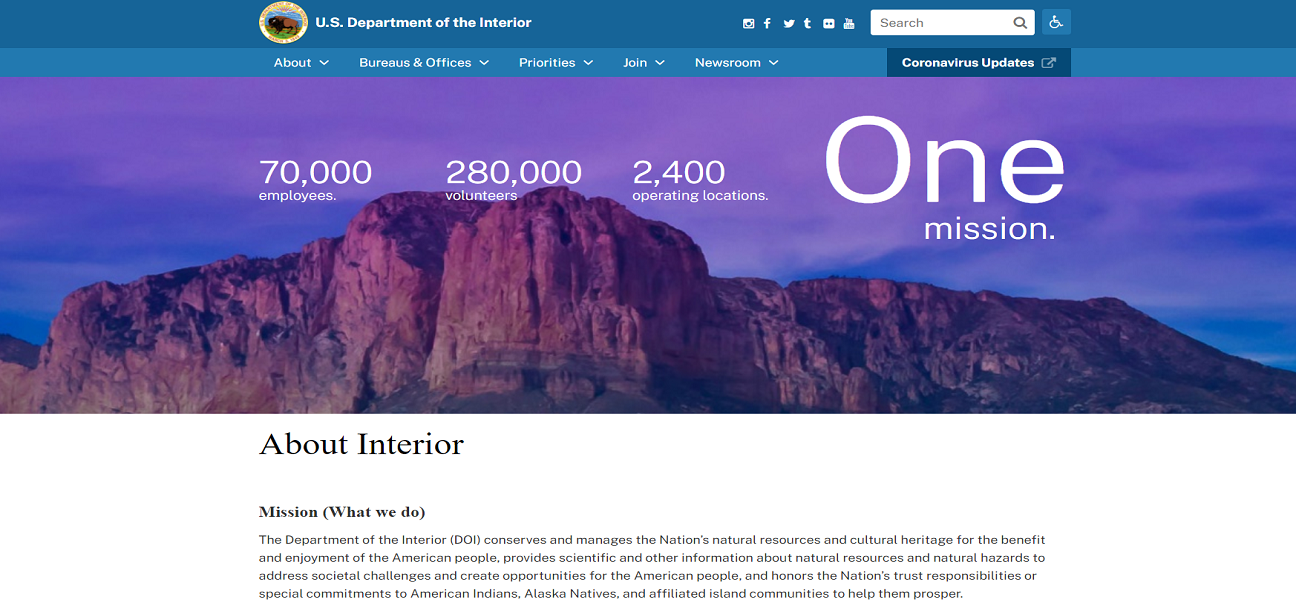
Task: Open the Newsroom dropdown chevron
Action: [773, 62]
